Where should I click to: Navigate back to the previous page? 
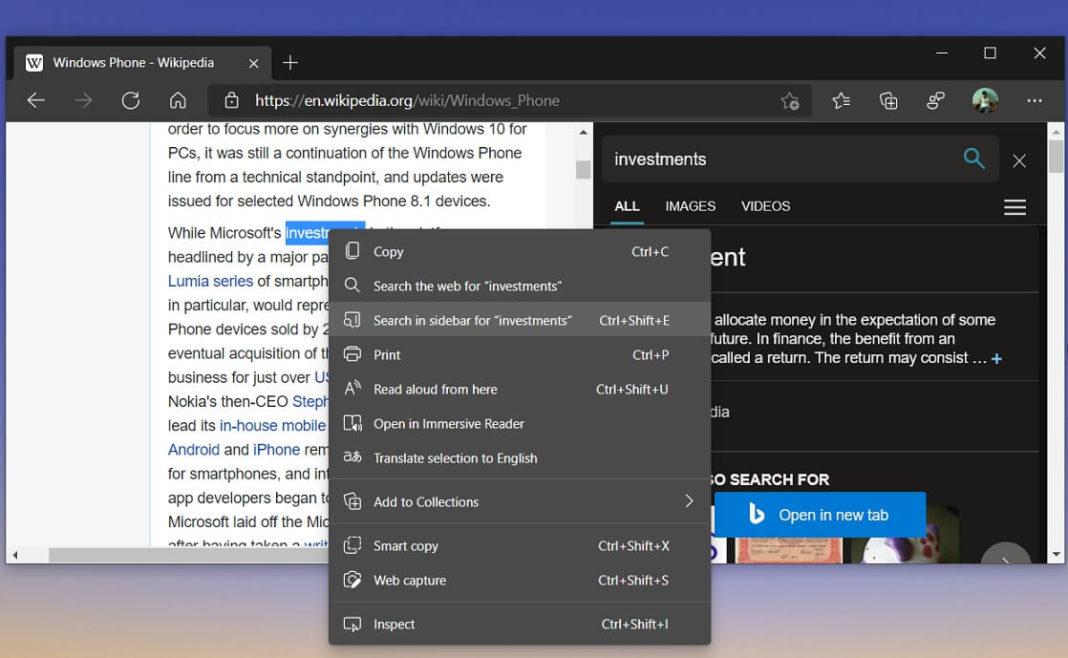click(36, 100)
